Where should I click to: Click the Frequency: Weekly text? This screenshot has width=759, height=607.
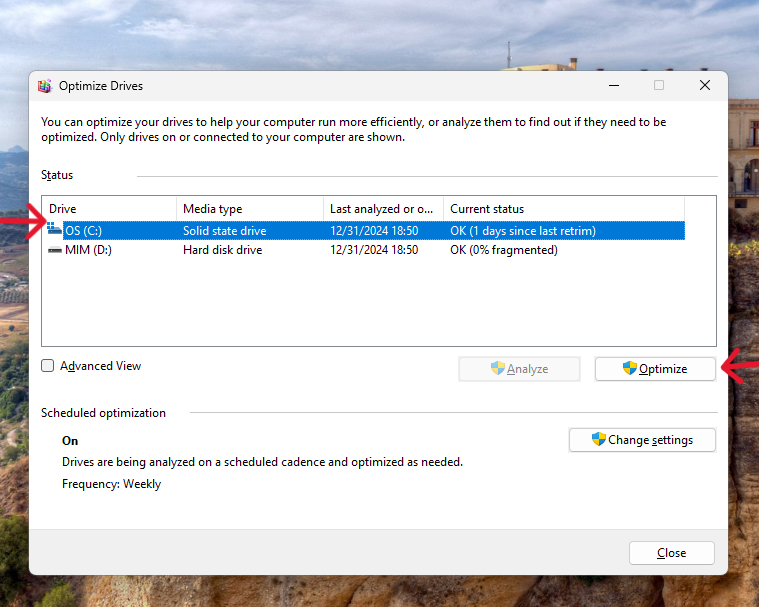pos(111,484)
